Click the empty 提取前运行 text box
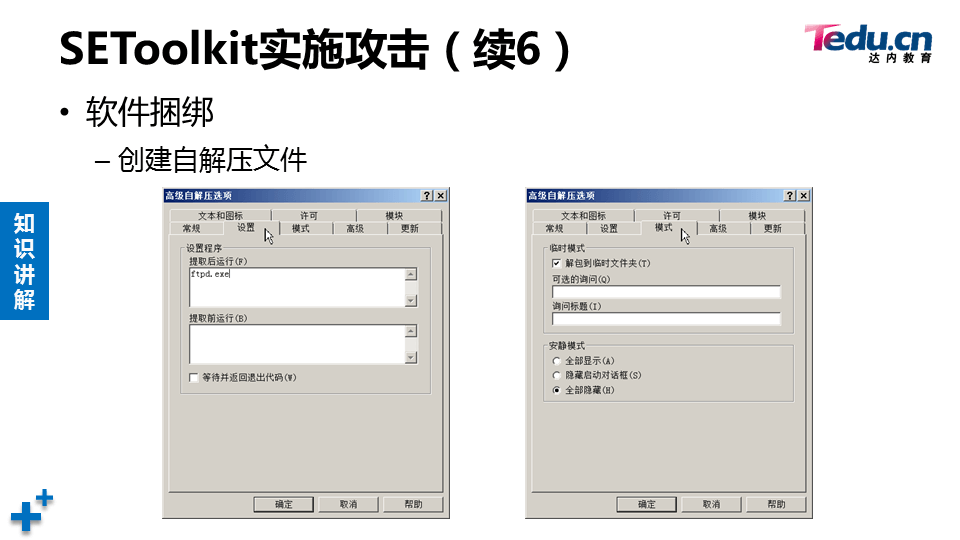 point(298,344)
